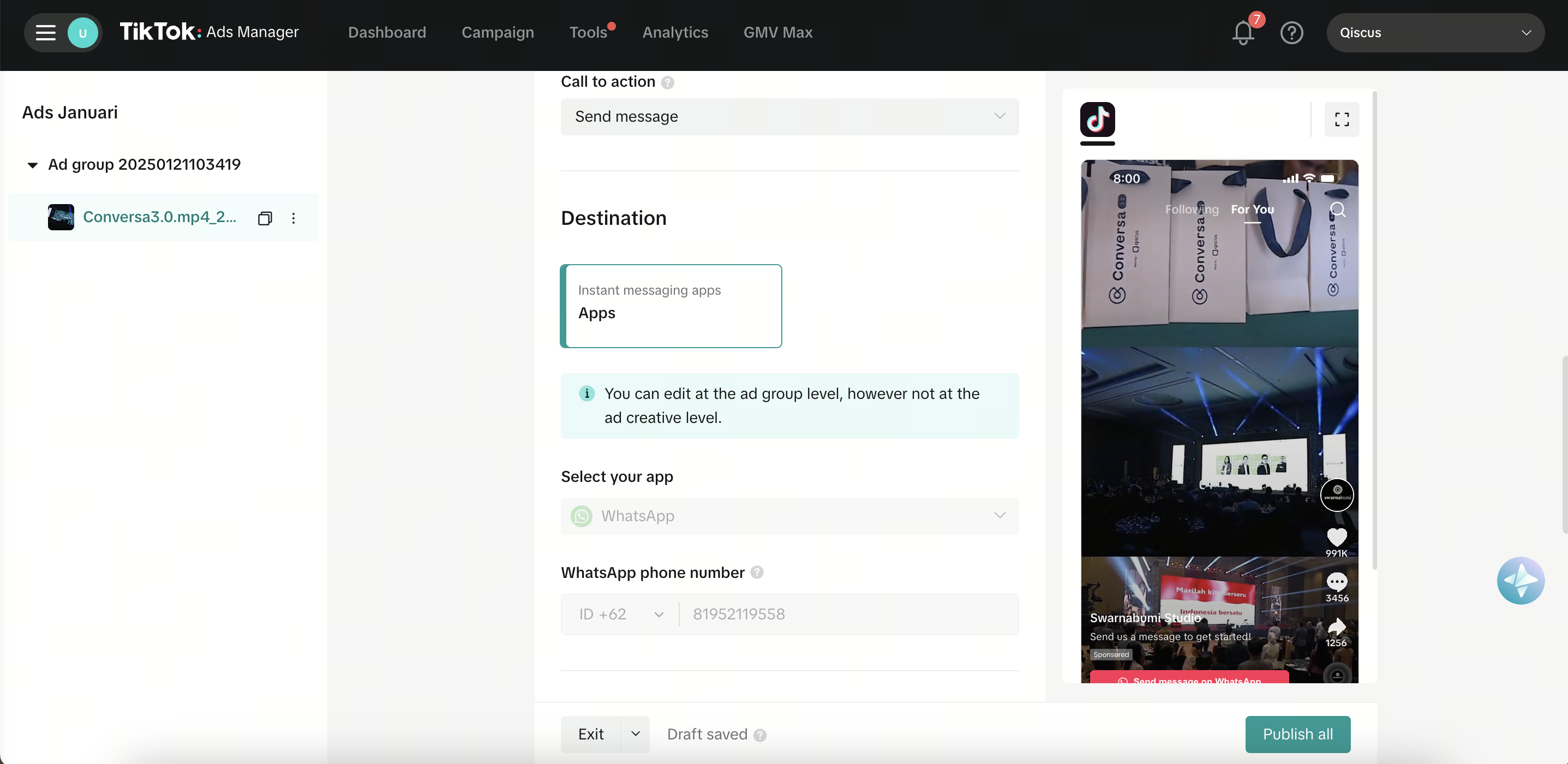Click the Conversa3.0.mp4 ad thumbnail
This screenshot has width=1568, height=764.
click(61, 217)
